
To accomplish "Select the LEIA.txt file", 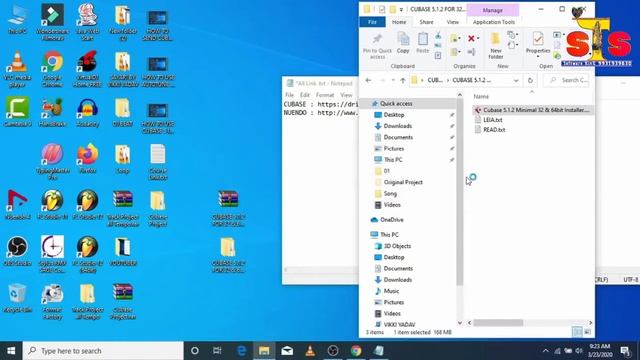I will 492,120.
